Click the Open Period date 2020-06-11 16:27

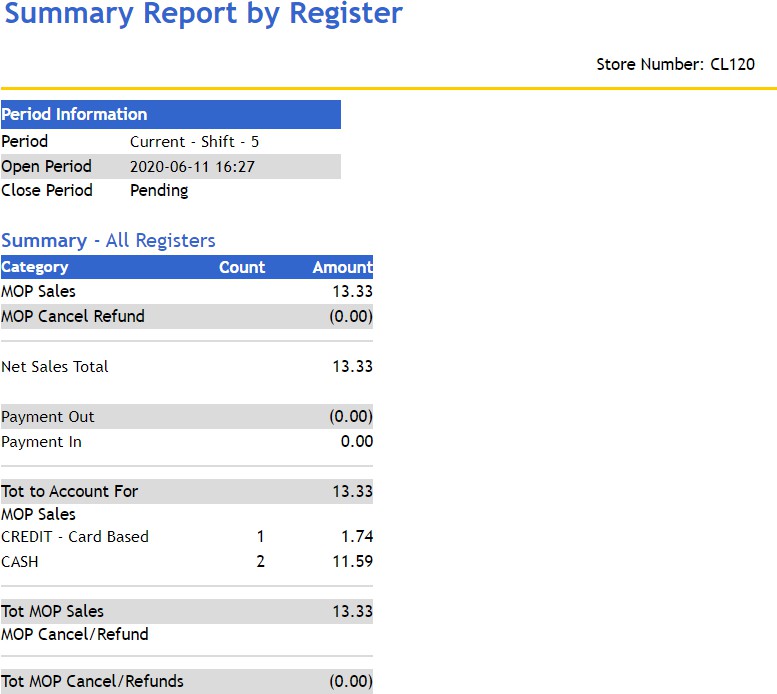(192, 166)
